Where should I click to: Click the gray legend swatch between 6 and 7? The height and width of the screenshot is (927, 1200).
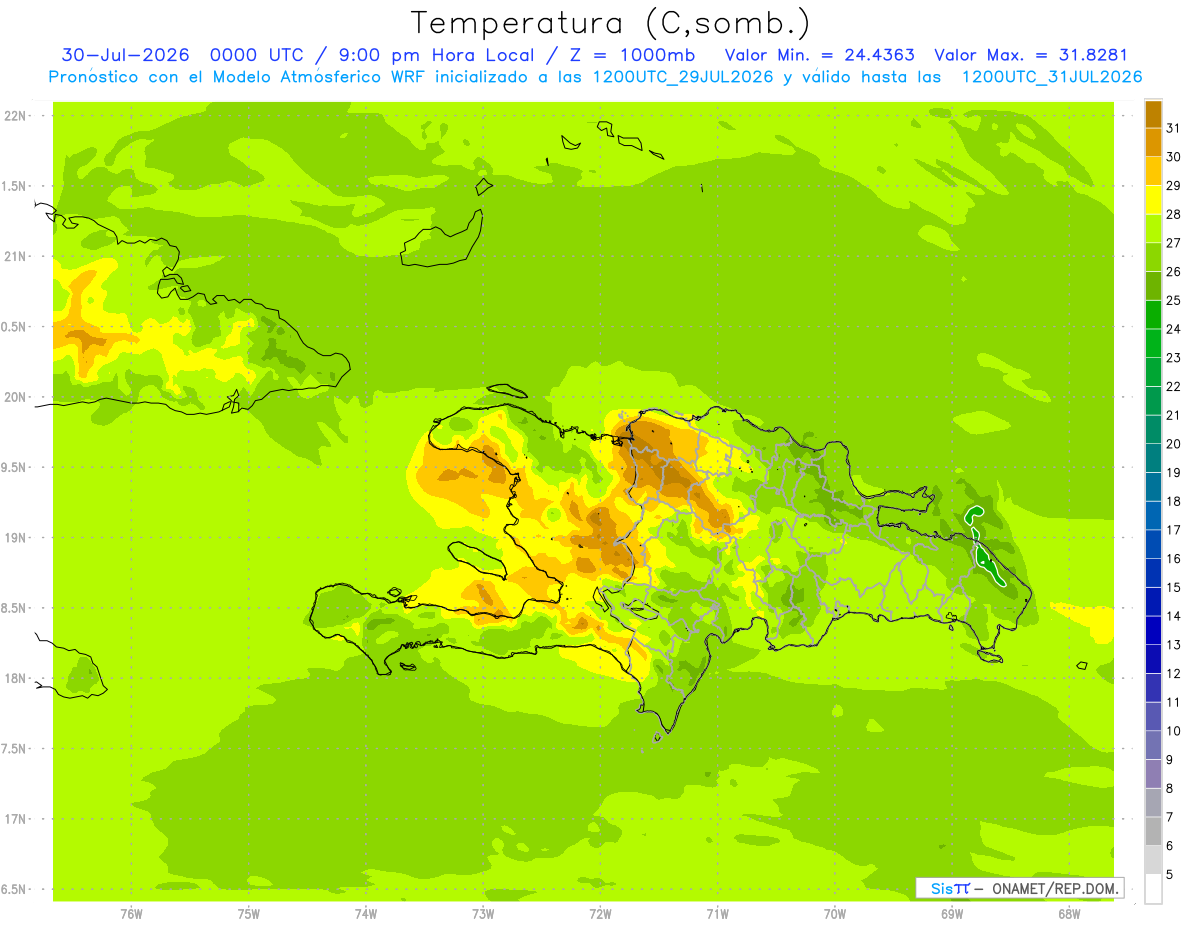click(x=1153, y=831)
